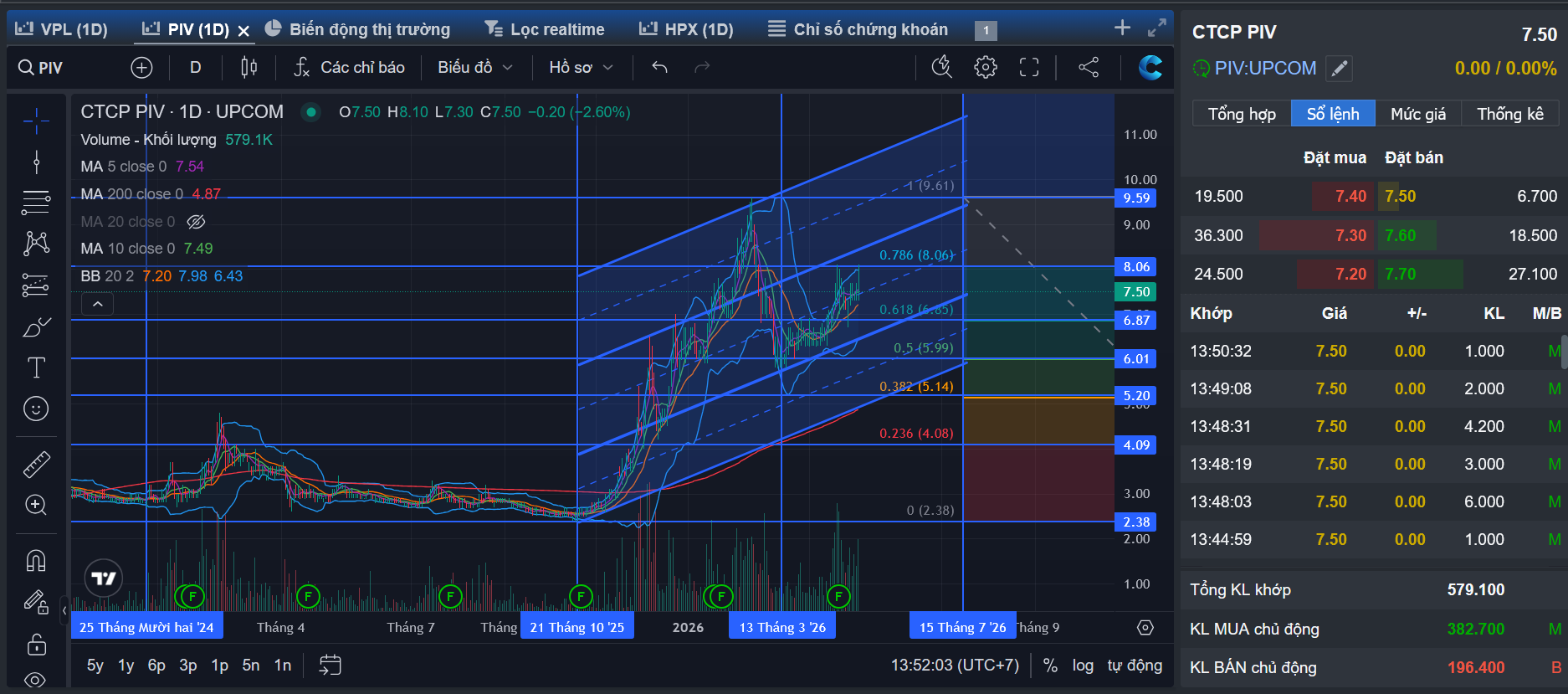Select the ruler measure tool
This screenshot has height=694, width=1568.
pos(36,464)
